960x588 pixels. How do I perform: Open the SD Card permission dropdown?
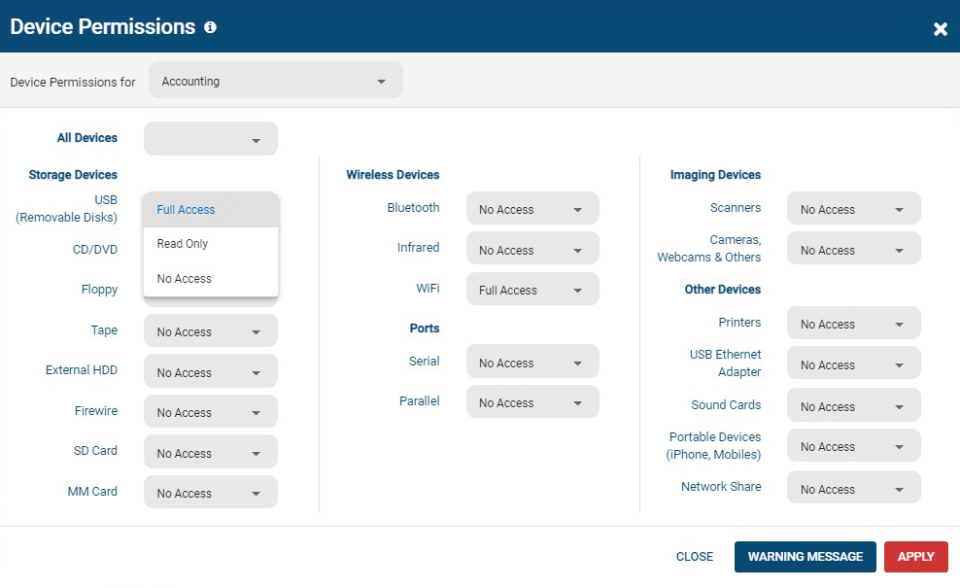210,452
